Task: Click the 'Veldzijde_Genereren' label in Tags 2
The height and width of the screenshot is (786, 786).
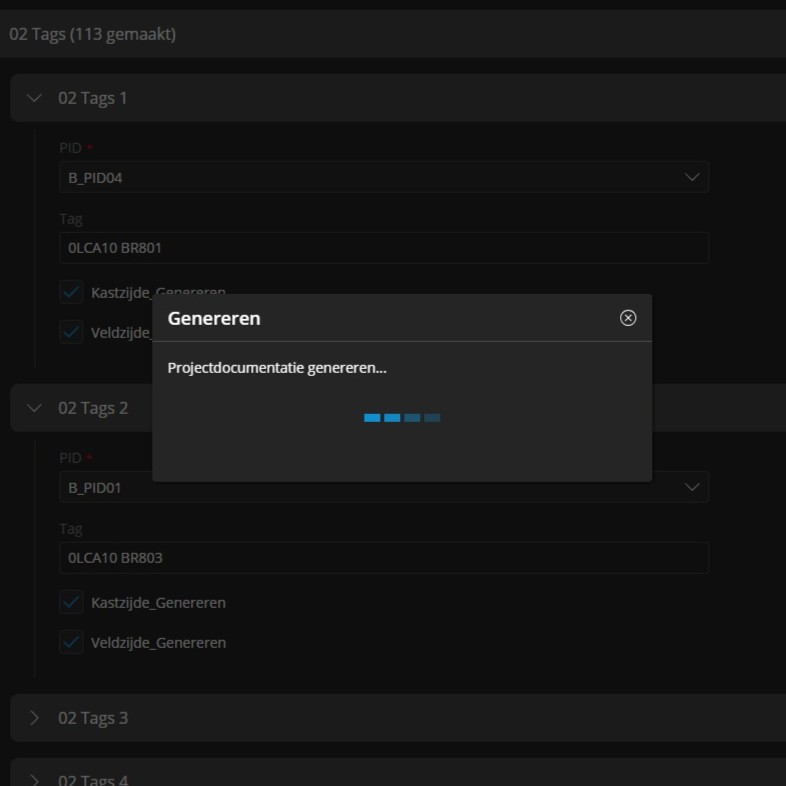Action: (x=158, y=643)
